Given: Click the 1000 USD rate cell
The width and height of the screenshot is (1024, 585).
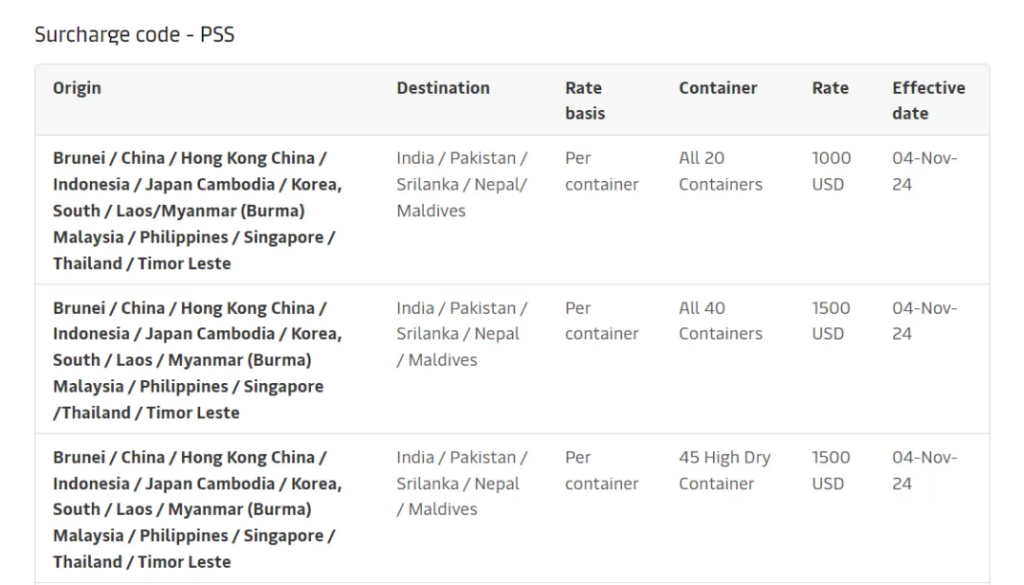Looking at the screenshot, I should [x=831, y=171].
